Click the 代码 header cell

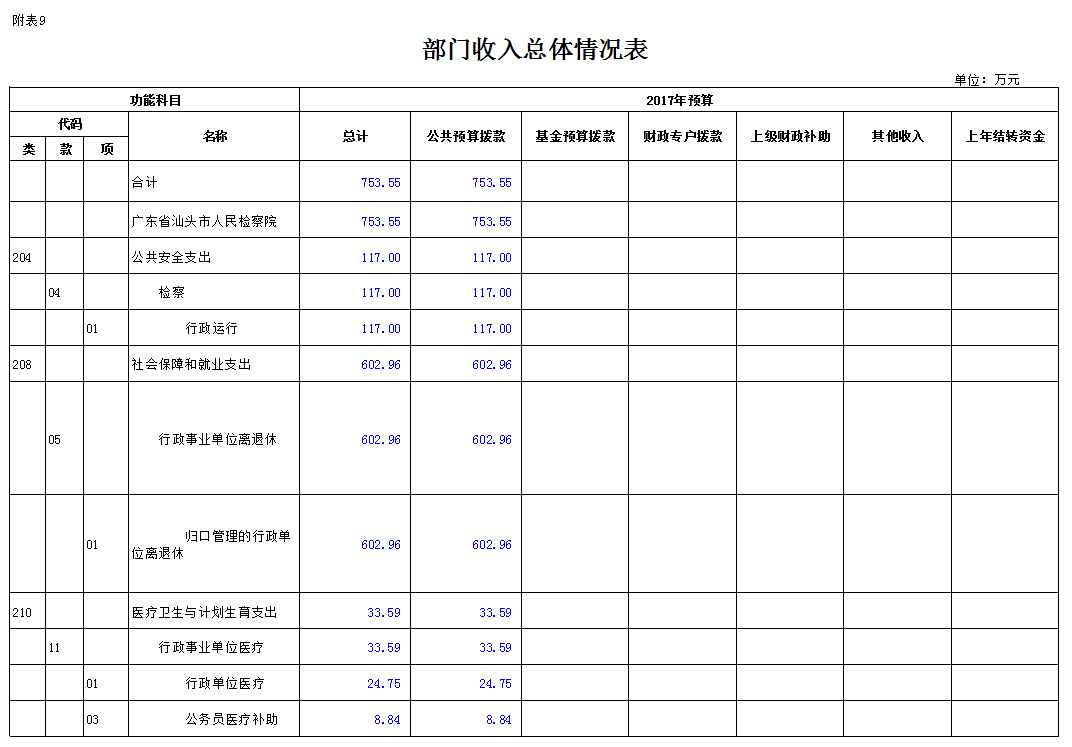(69, 124)
